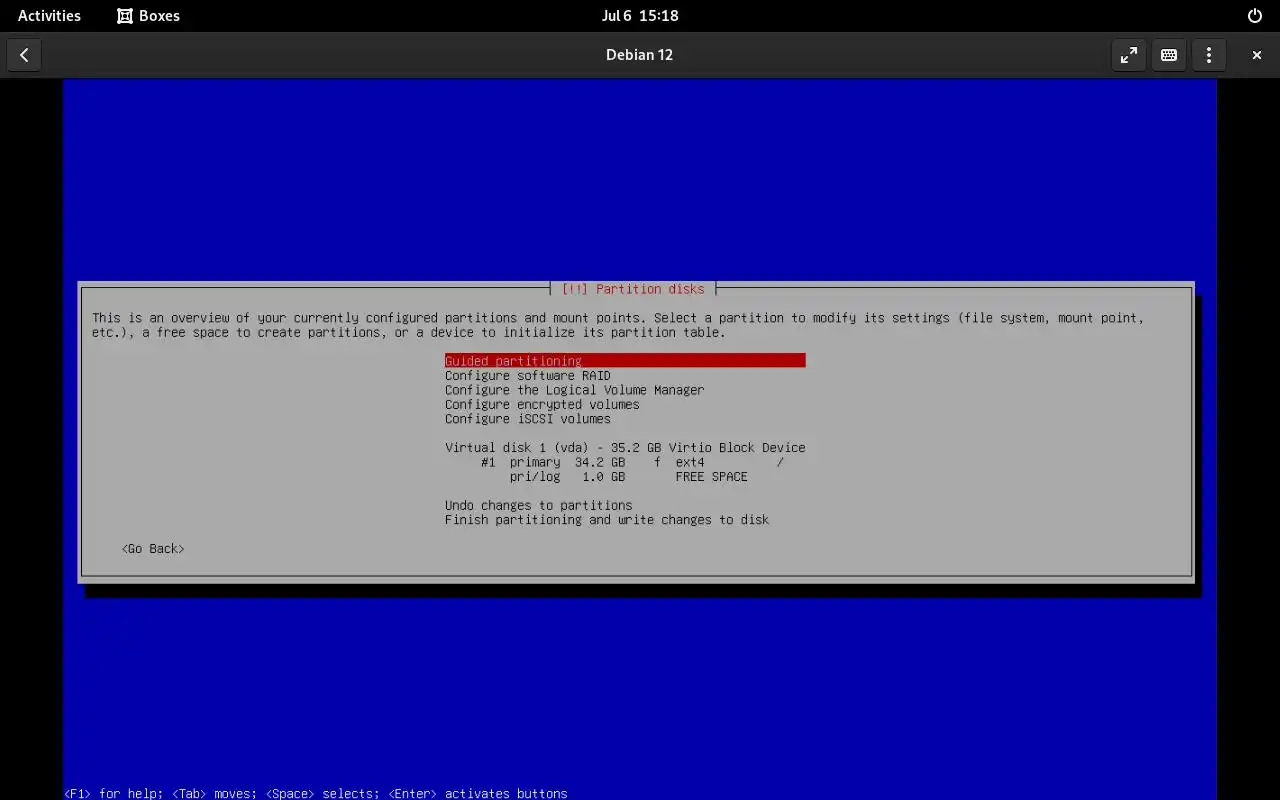1280x800 pixels.
Task: Click the <Go Back> button
Action: [153, 549]
